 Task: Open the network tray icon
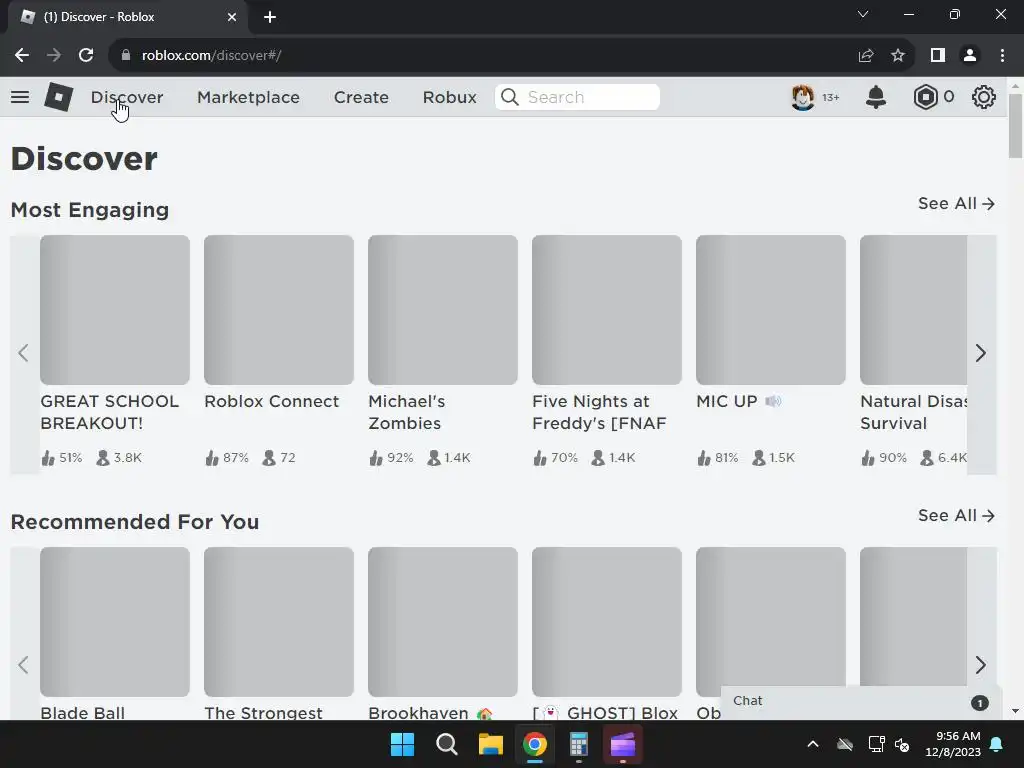(876, 744)
